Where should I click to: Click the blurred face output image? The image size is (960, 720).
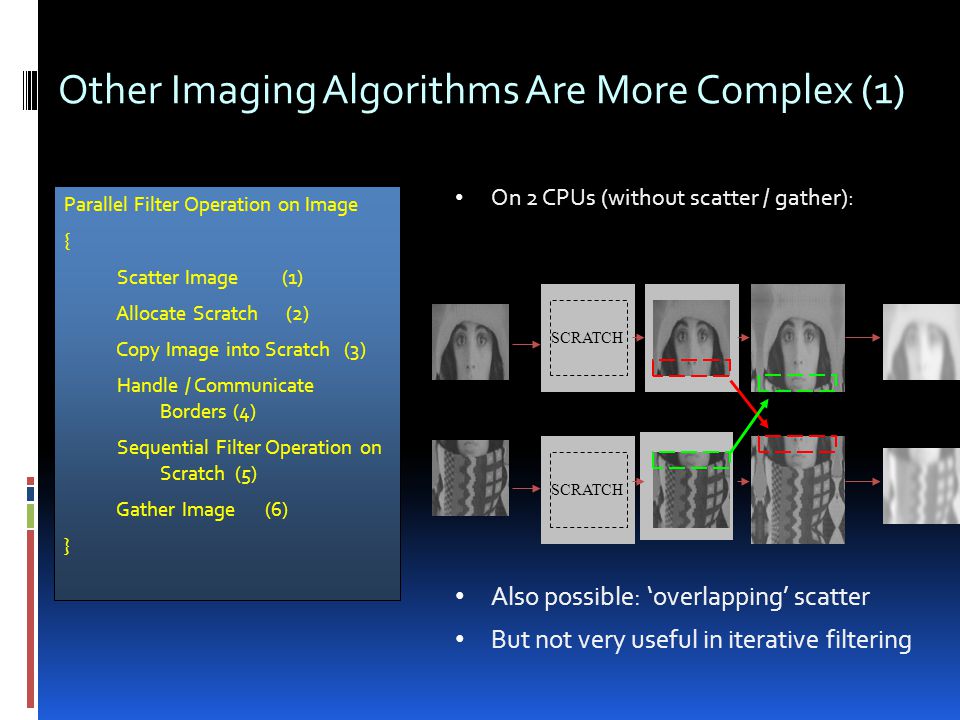pyautogui.click(x=921, y=342)
